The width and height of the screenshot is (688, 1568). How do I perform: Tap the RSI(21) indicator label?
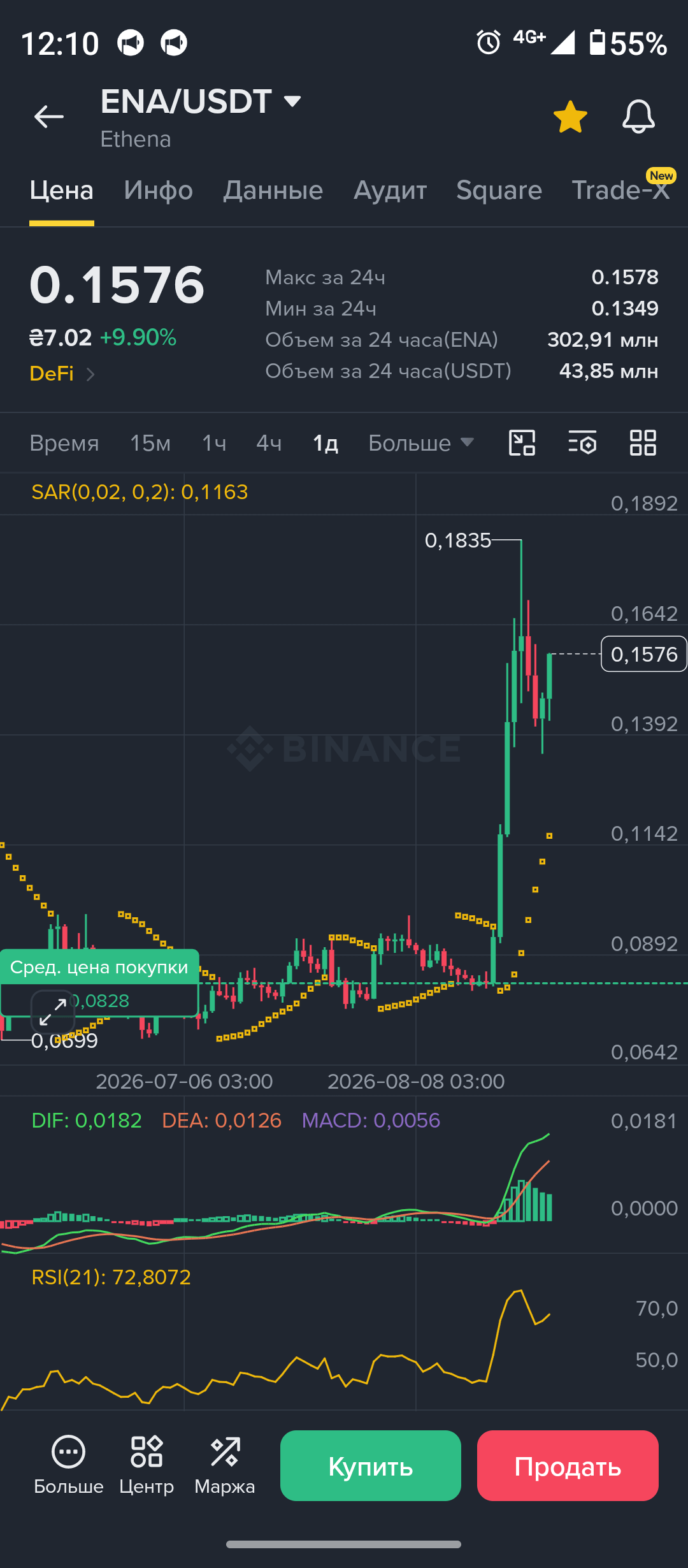tap(111, 1277)
